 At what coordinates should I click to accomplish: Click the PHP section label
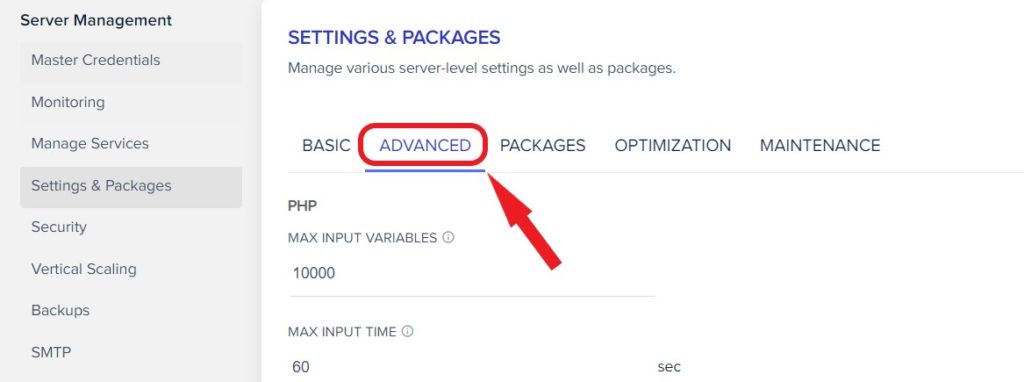pyautogui.click(x=302, y=206)
